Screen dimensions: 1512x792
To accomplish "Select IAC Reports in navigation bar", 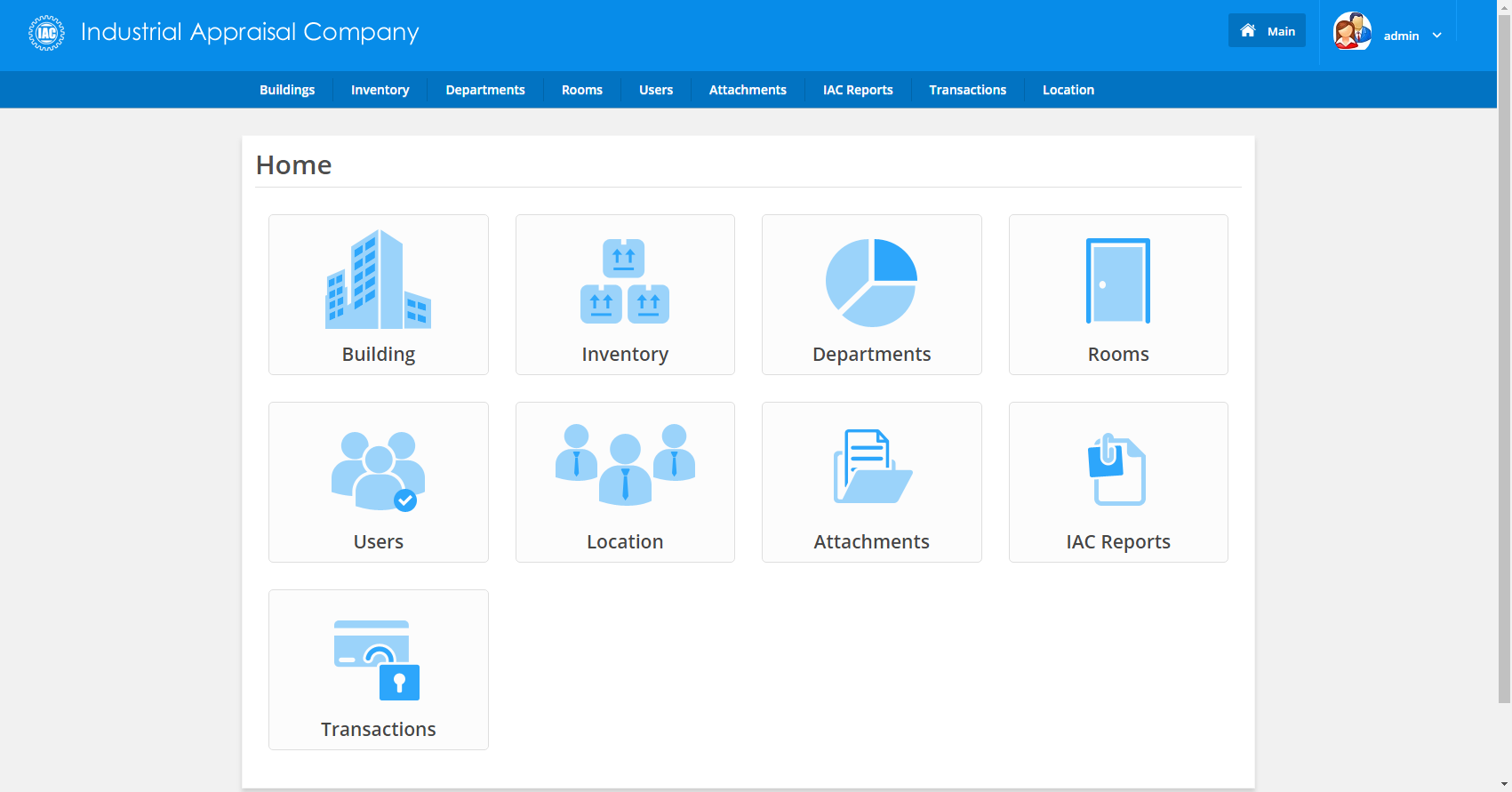I will click(857, 90).
